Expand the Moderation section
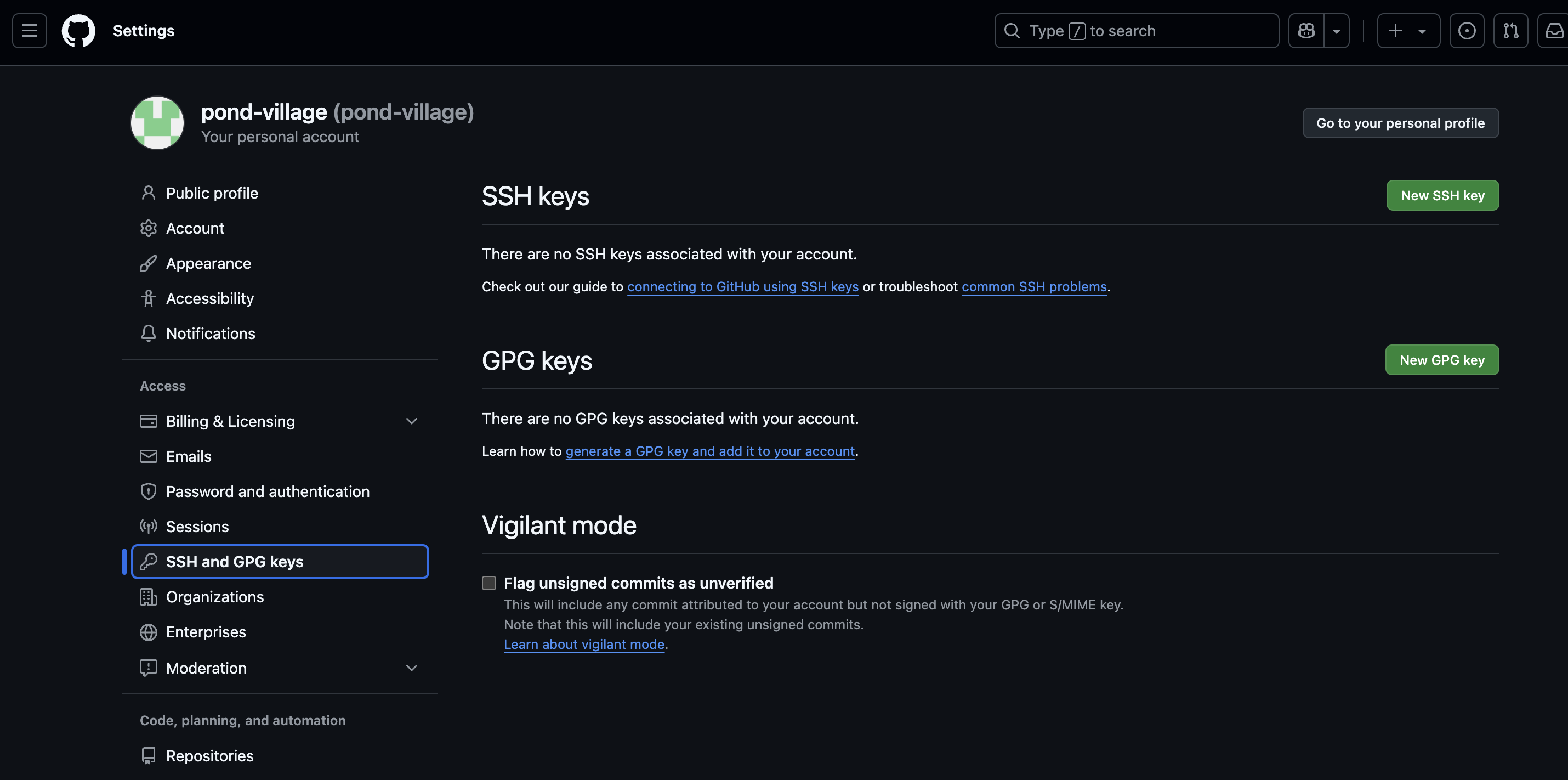This screenshot has width=1568, height=780. click(x=412, y=668)
